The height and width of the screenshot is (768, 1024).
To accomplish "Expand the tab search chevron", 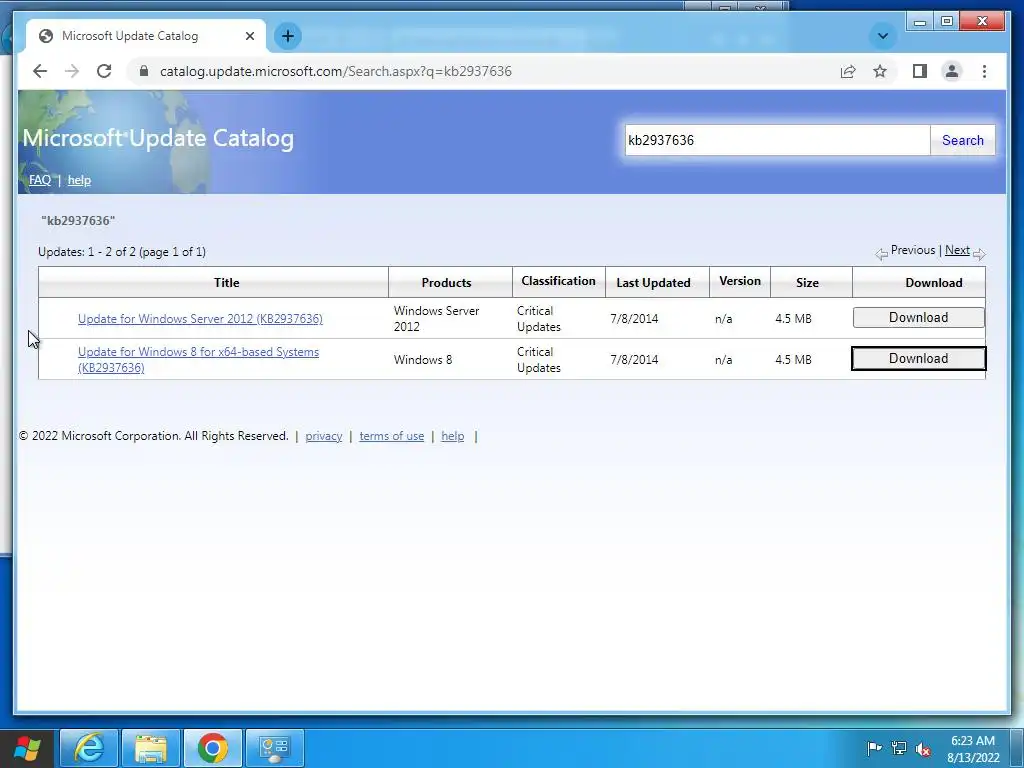I will pyautogui.click(x=882, y=36).
